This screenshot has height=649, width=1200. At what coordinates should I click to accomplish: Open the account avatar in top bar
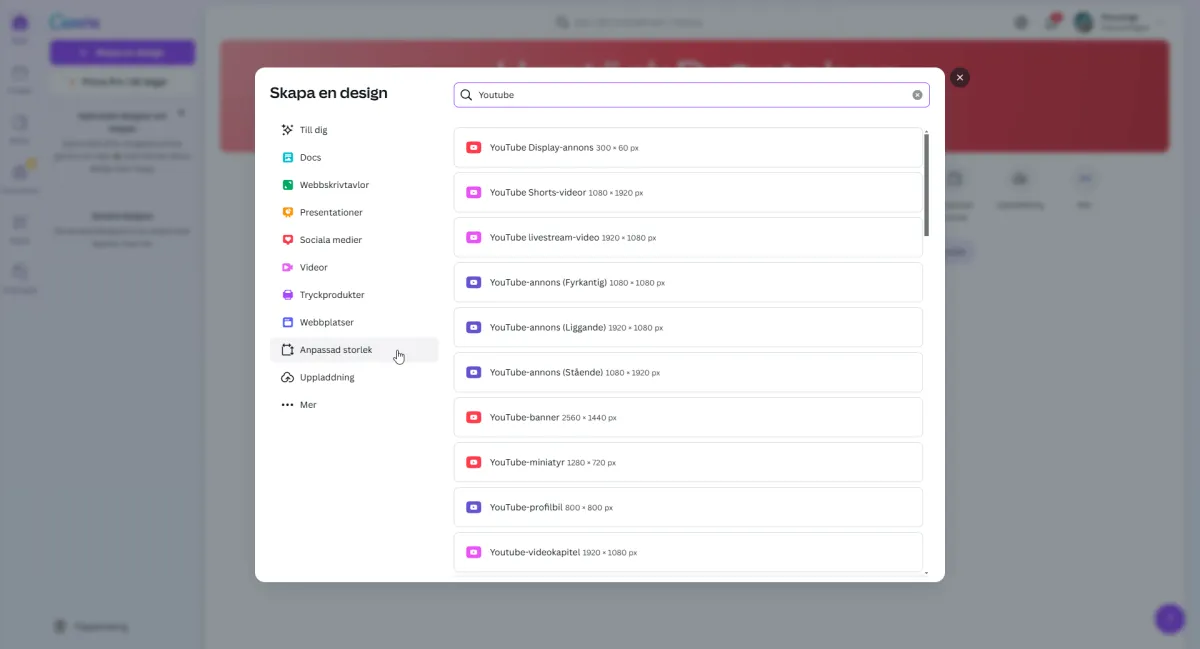1083,21
